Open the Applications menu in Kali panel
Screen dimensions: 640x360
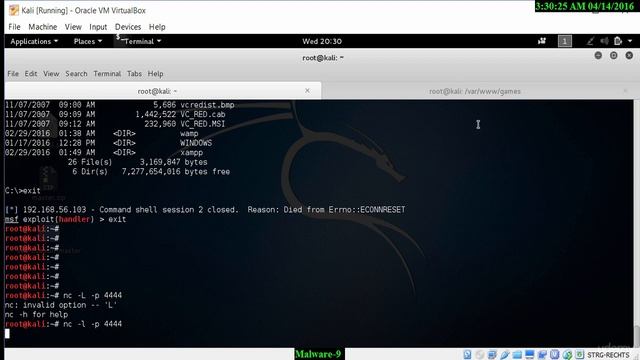point(34,41)
